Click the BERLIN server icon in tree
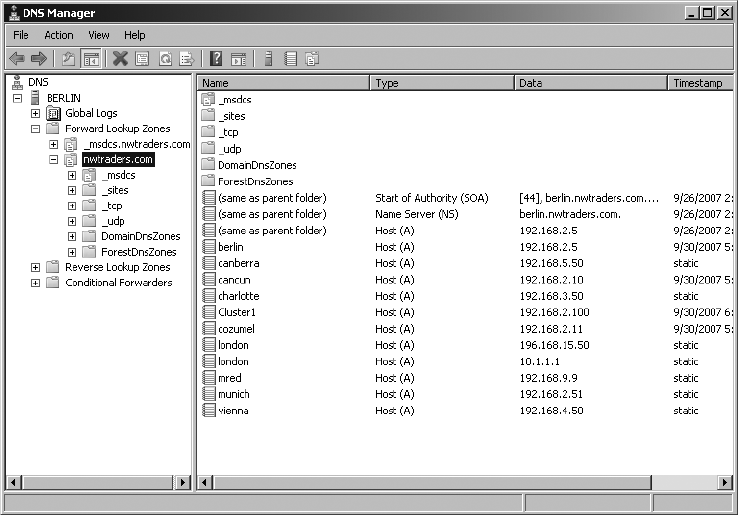 click(35, 98)
